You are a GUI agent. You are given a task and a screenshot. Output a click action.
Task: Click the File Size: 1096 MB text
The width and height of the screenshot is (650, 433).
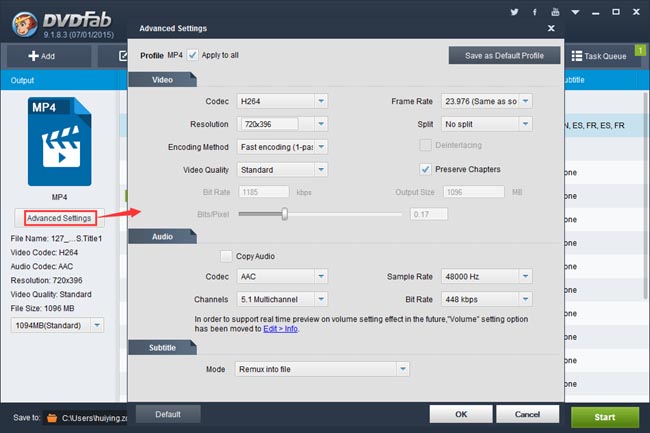[43, 308]
